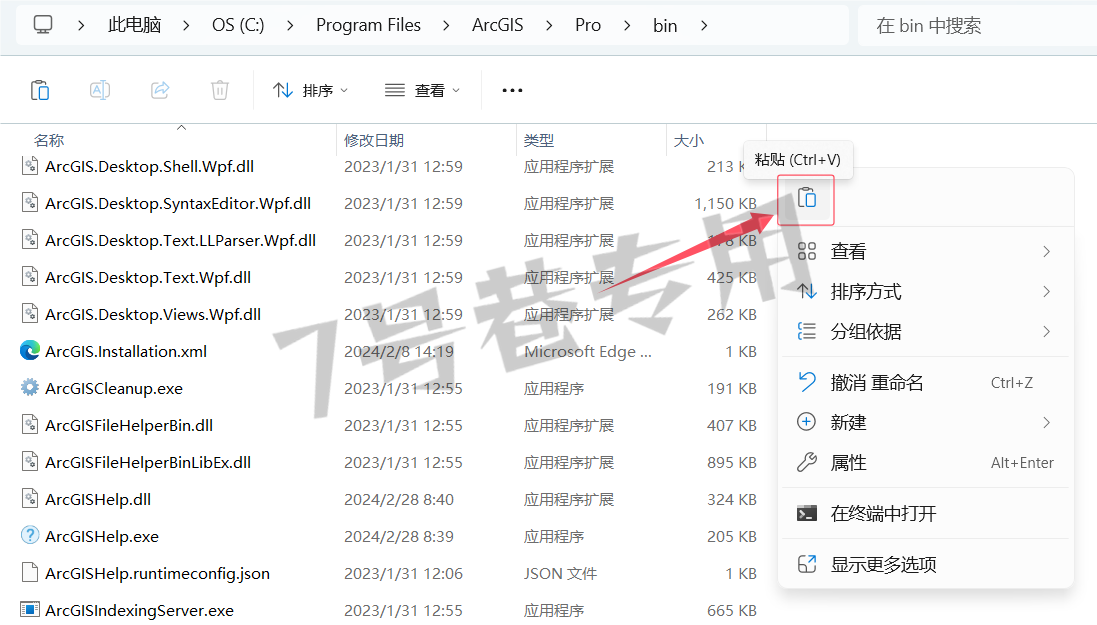Open the 排序 sort dropdown in toolbar
1097x625 pixels.
click(311, 90)
